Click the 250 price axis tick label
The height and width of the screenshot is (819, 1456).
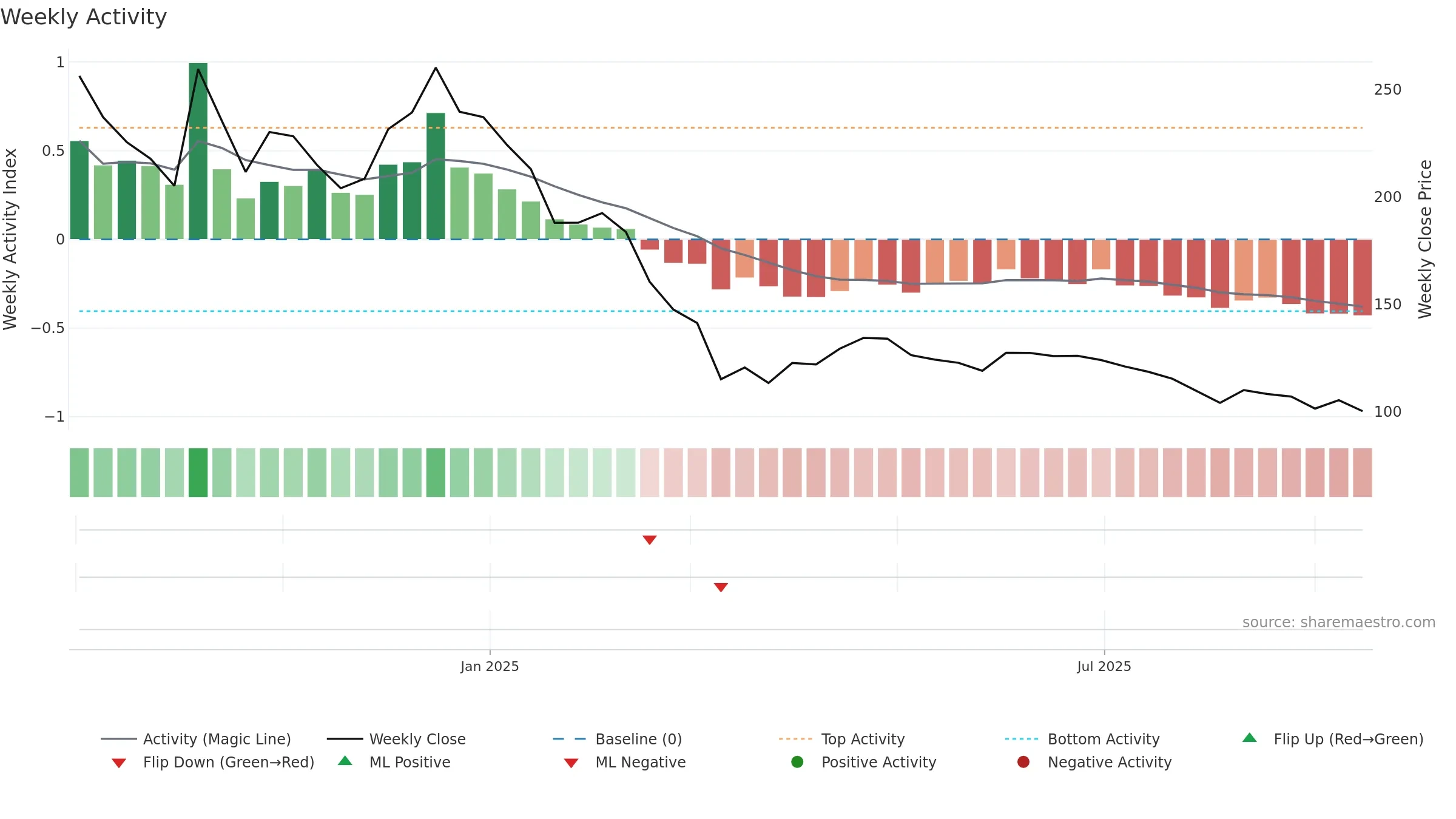point(1388,90)
